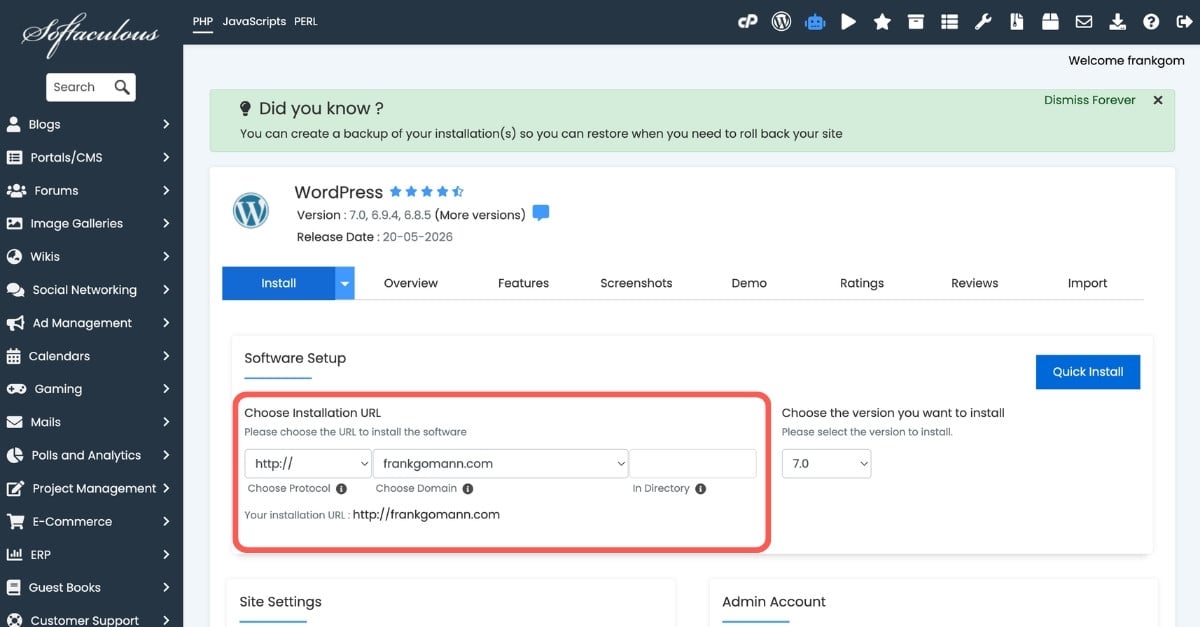Expand the Gaming category
The image size is (1200, 627).
91,388
